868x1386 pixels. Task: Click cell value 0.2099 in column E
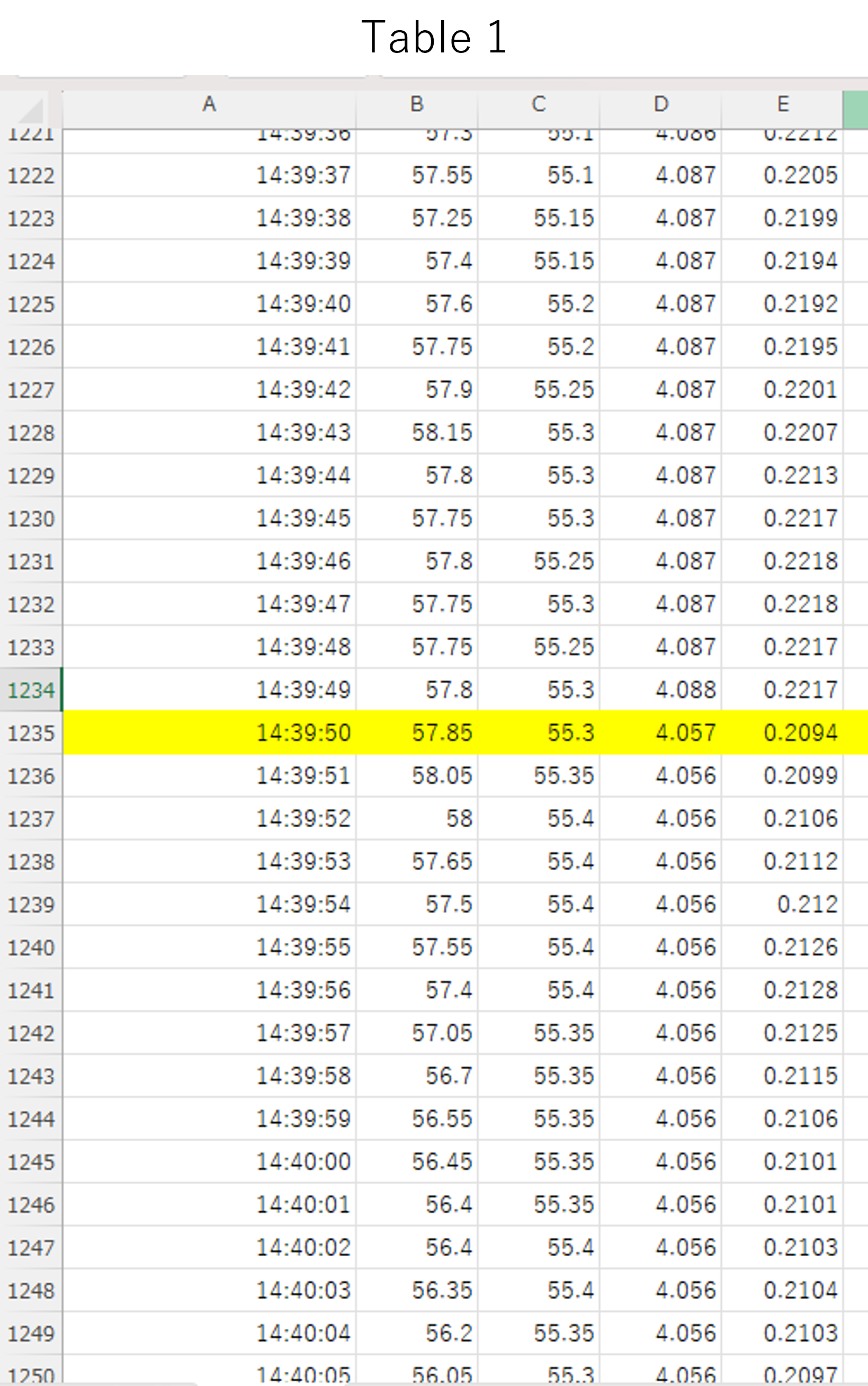click(x=782, y=775)
